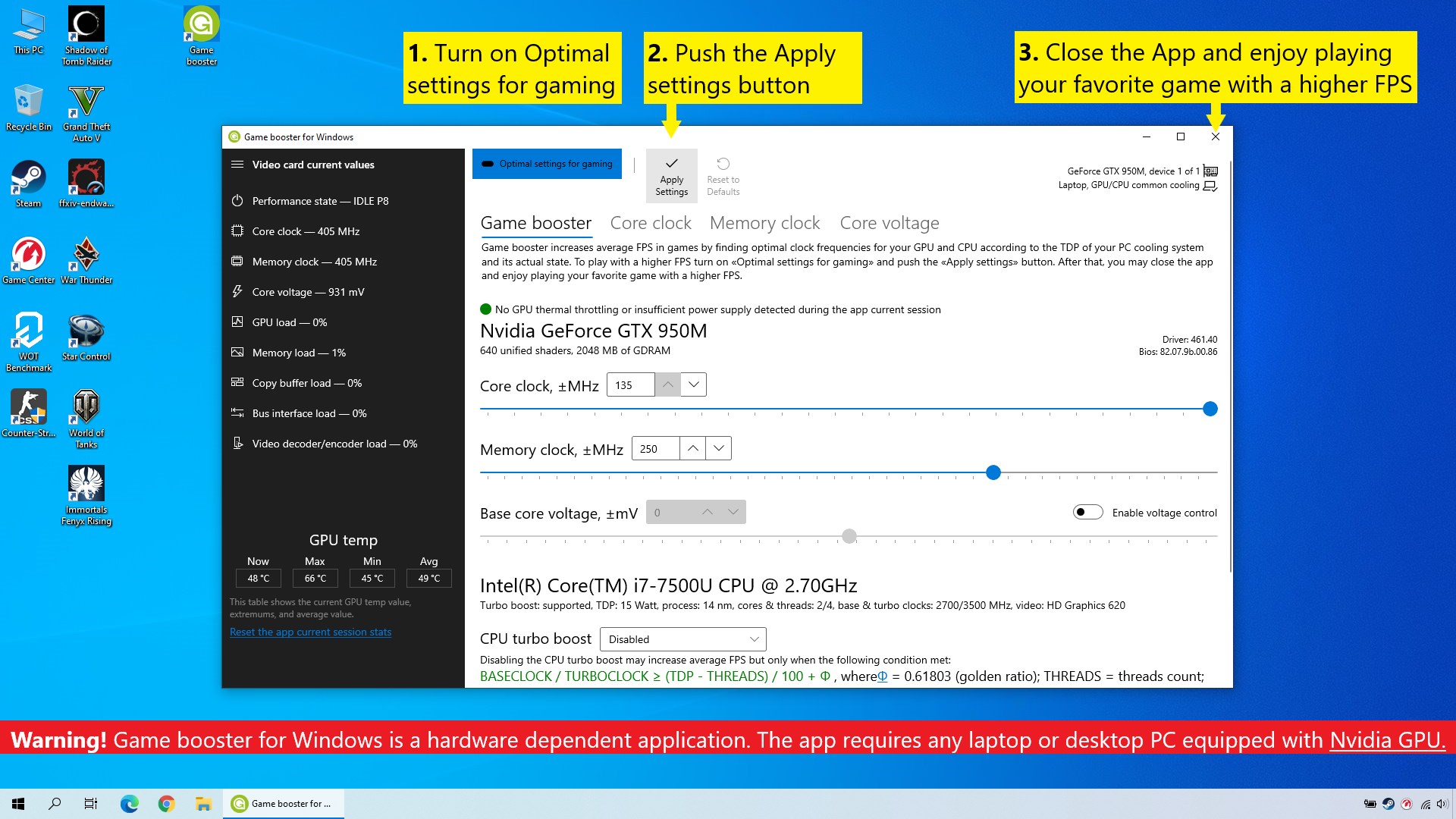Click the graphics card device icon
The height and width of the screenshot is (819, 1456).
point(1210,171)
